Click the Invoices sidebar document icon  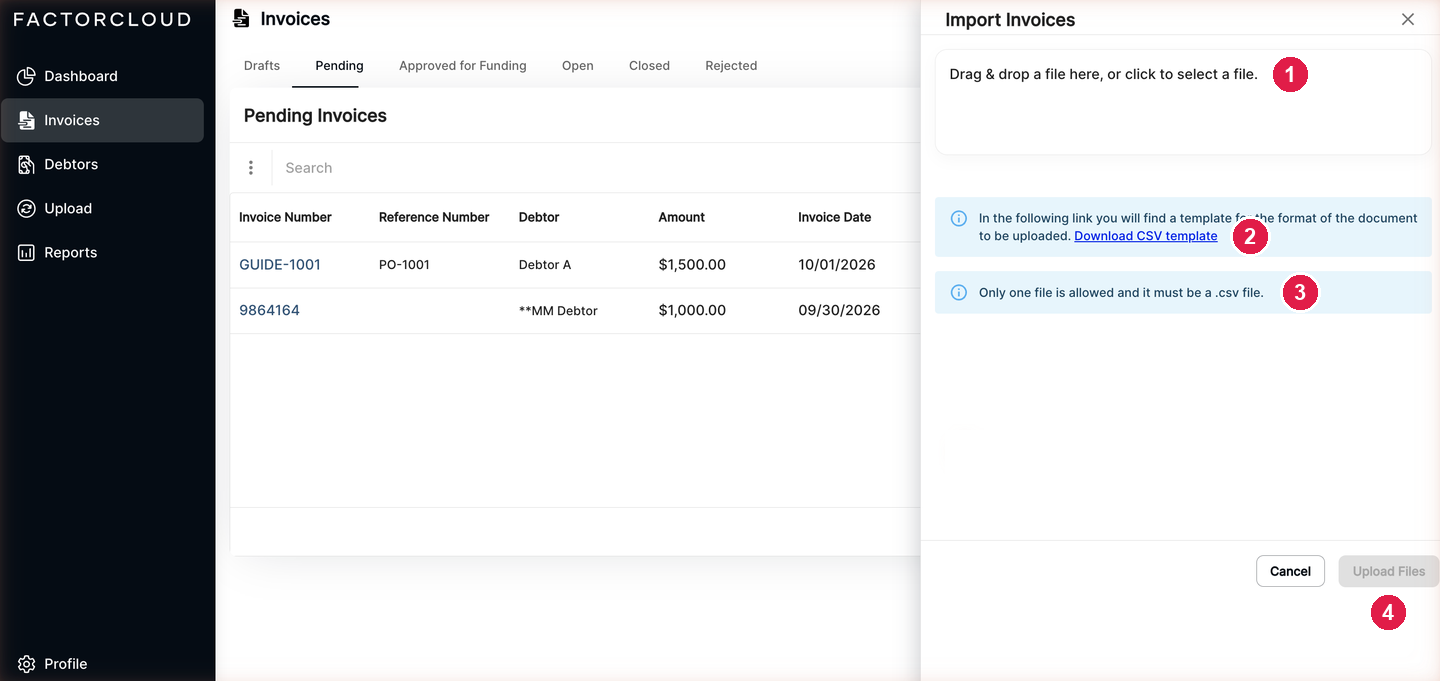pos(26,120)
